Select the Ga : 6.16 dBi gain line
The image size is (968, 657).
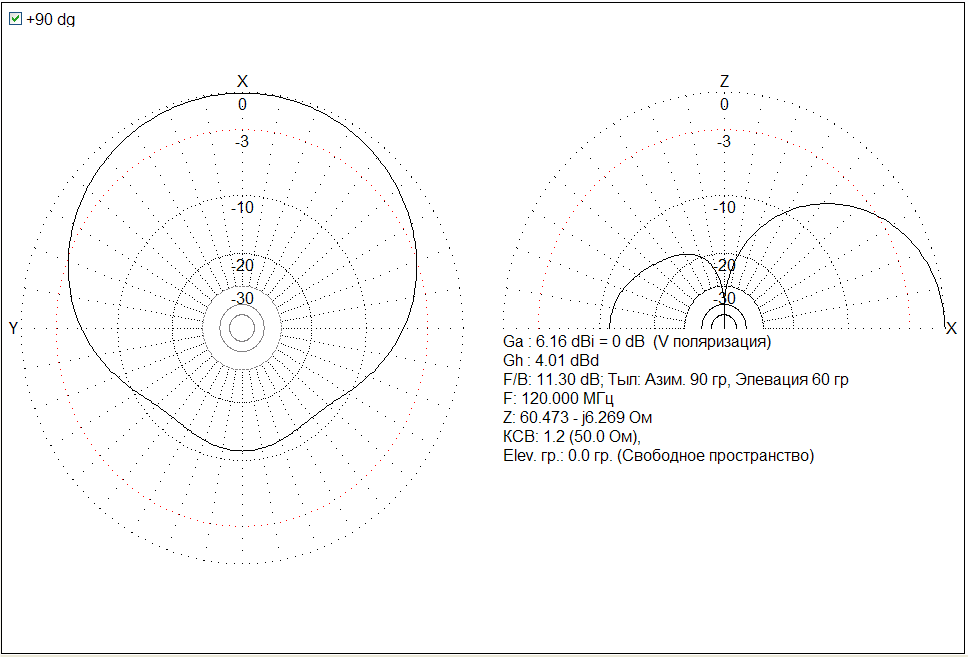tap(637, 342)
